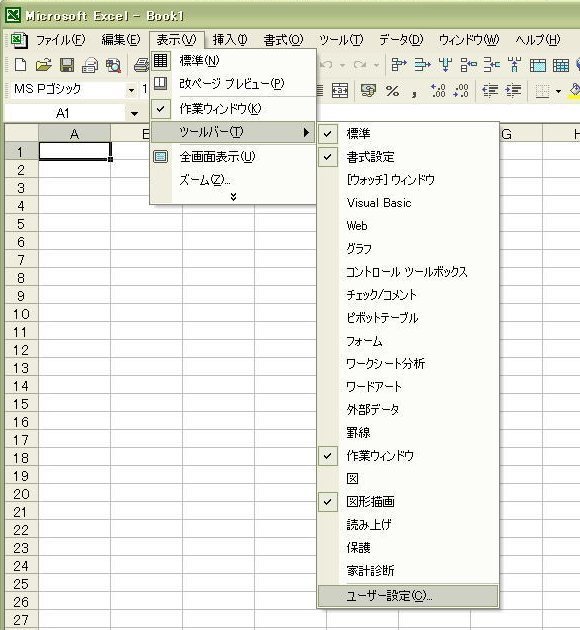Open the 書式(O) menu

click(x=283, y=40)
